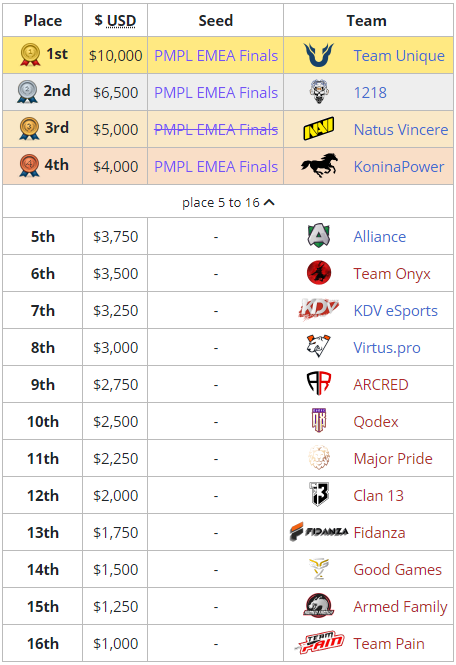This screenshot has height=665, width=456.
Task: Open PMPL EMEA Finals link in 4th row
Action: (x=216, y=166)
